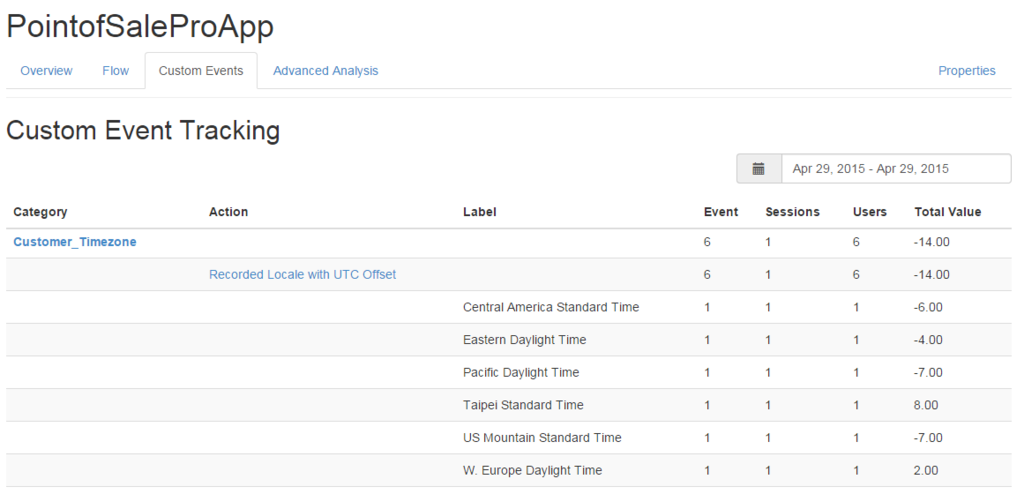1024x494 pixels.
Task: Click the Sessions column header
Action: (792, 212)
